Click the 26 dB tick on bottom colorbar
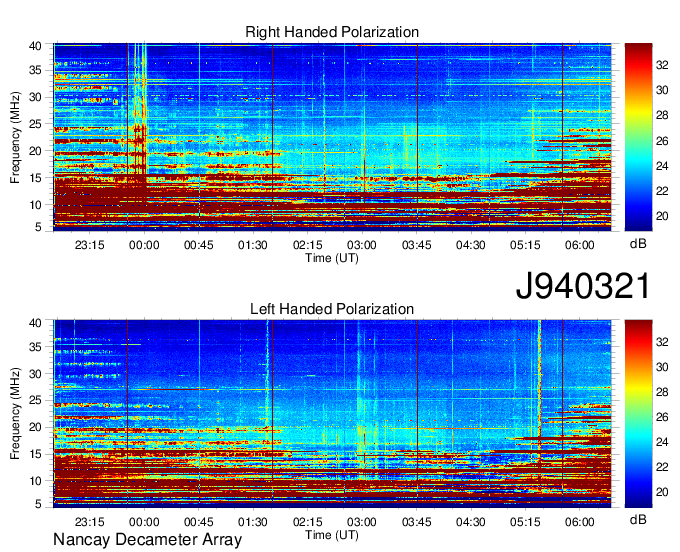Screen dimensions: 680x552 click(x=662, y=417)
